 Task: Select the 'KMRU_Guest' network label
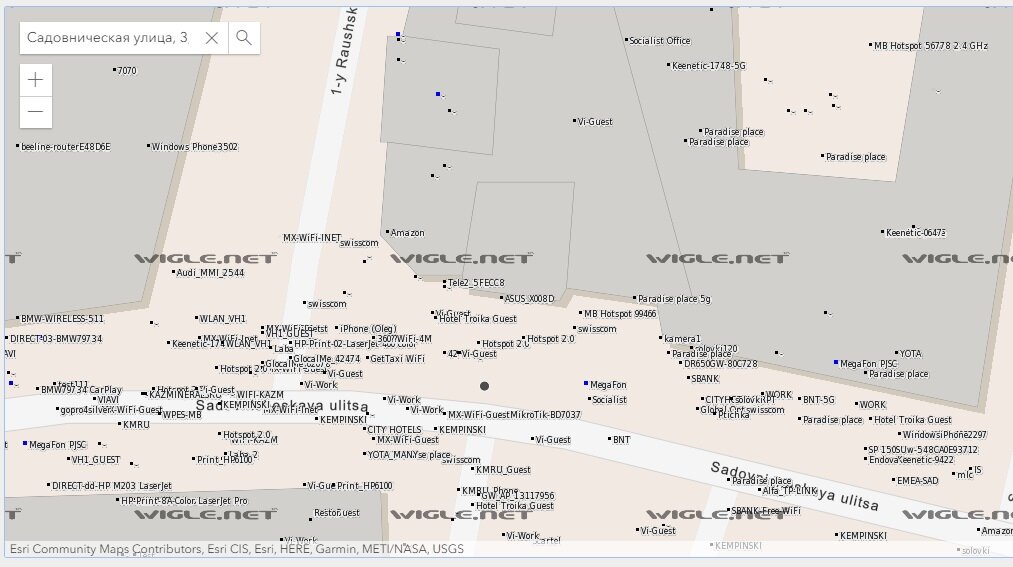pos(503,470)
